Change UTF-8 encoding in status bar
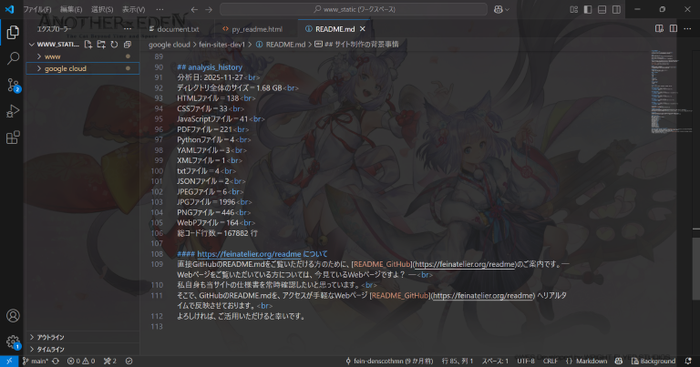The image size is (700, 367). point(525,361)
